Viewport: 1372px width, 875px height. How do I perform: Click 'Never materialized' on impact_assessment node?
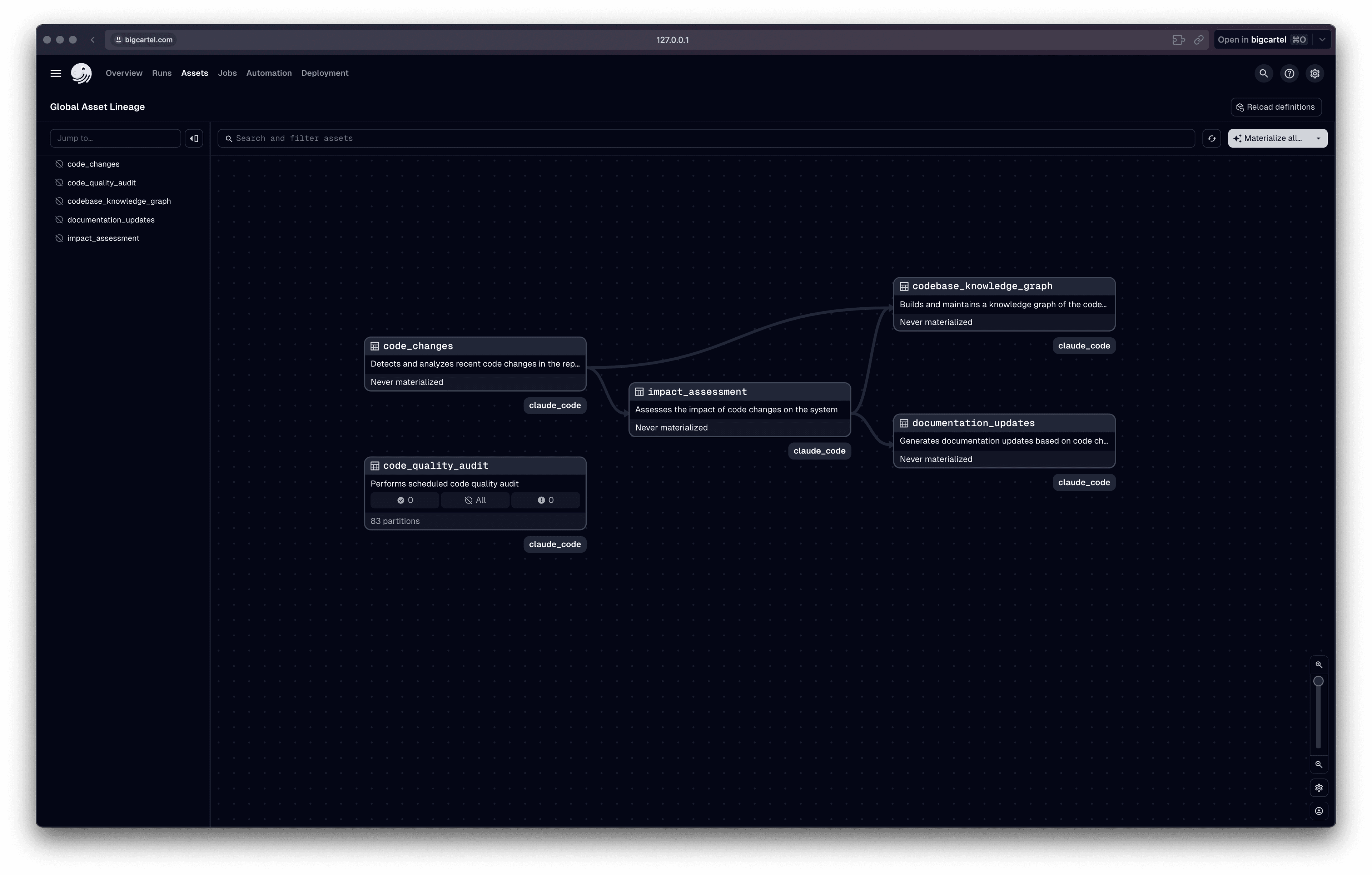tap(671, 428)
